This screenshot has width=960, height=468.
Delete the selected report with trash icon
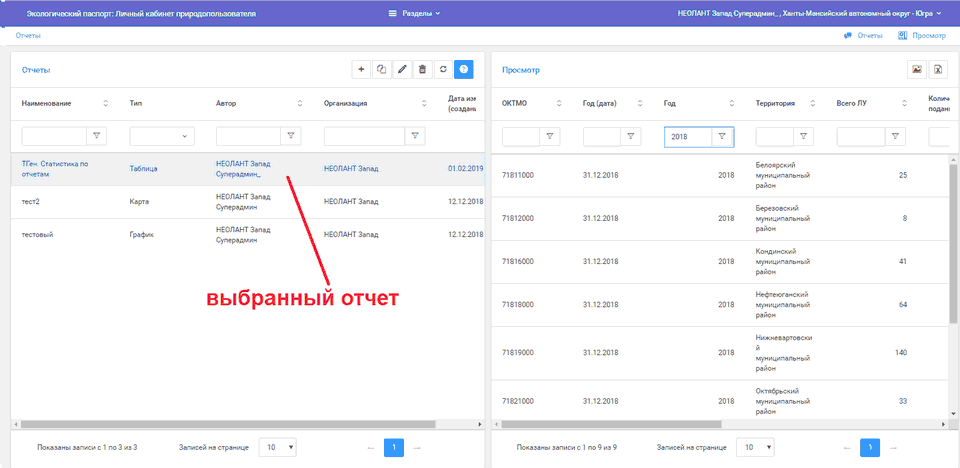coord(422,70)
